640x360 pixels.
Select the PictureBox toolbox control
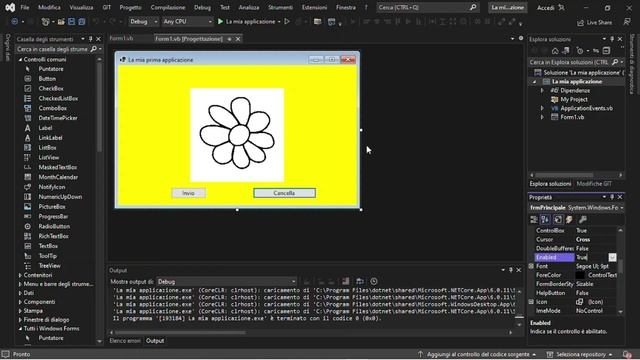coord(52,207)
